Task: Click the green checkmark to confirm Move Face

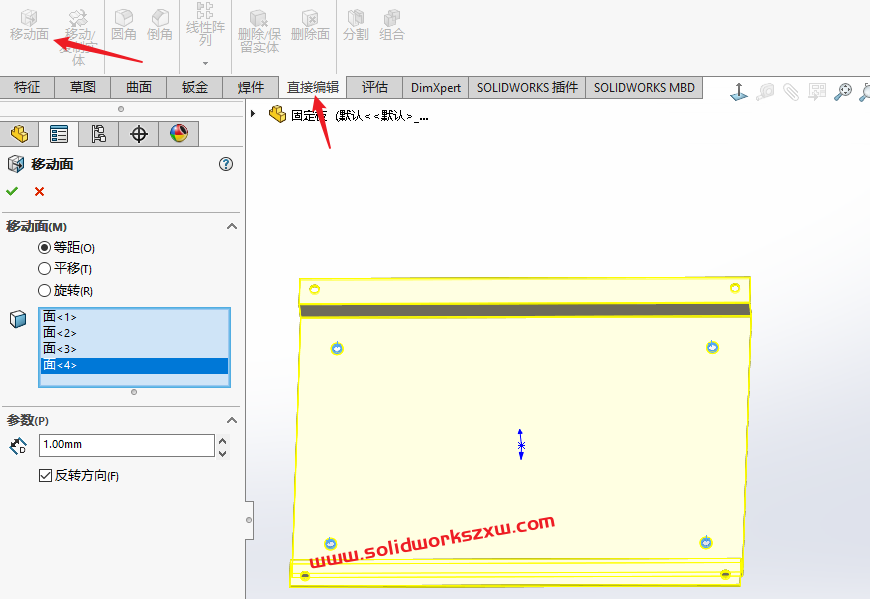Action: pos(12,191)
